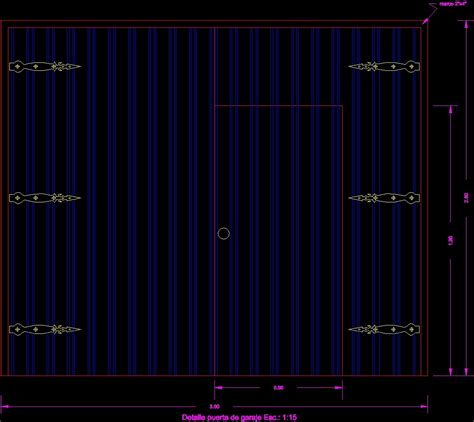Select the 1.90 small door height dimension text
The image size is (474, 422).
pyautogui.click(x=451, y=241)
